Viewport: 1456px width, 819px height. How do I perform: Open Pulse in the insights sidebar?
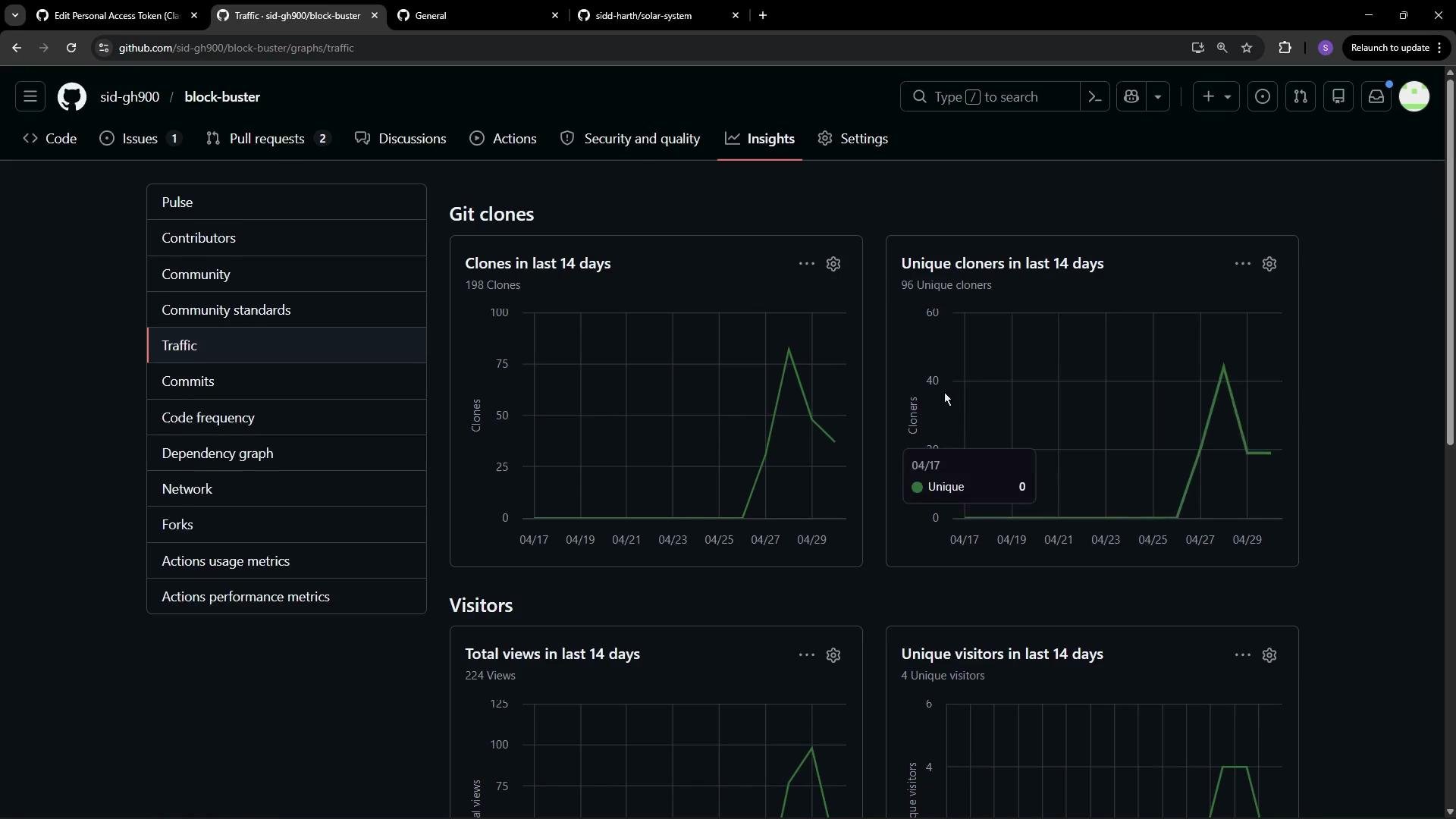(x=287, y=202)
